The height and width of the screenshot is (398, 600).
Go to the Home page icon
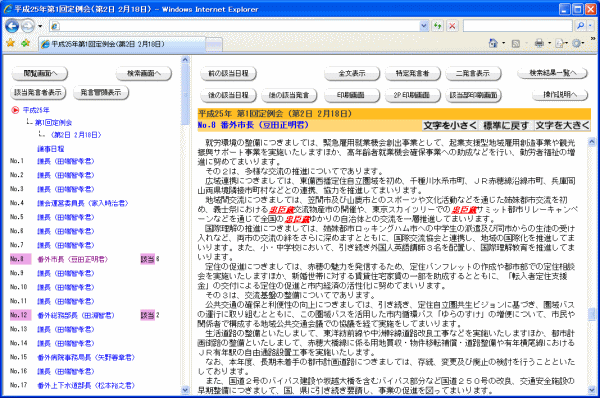(493, 43)
